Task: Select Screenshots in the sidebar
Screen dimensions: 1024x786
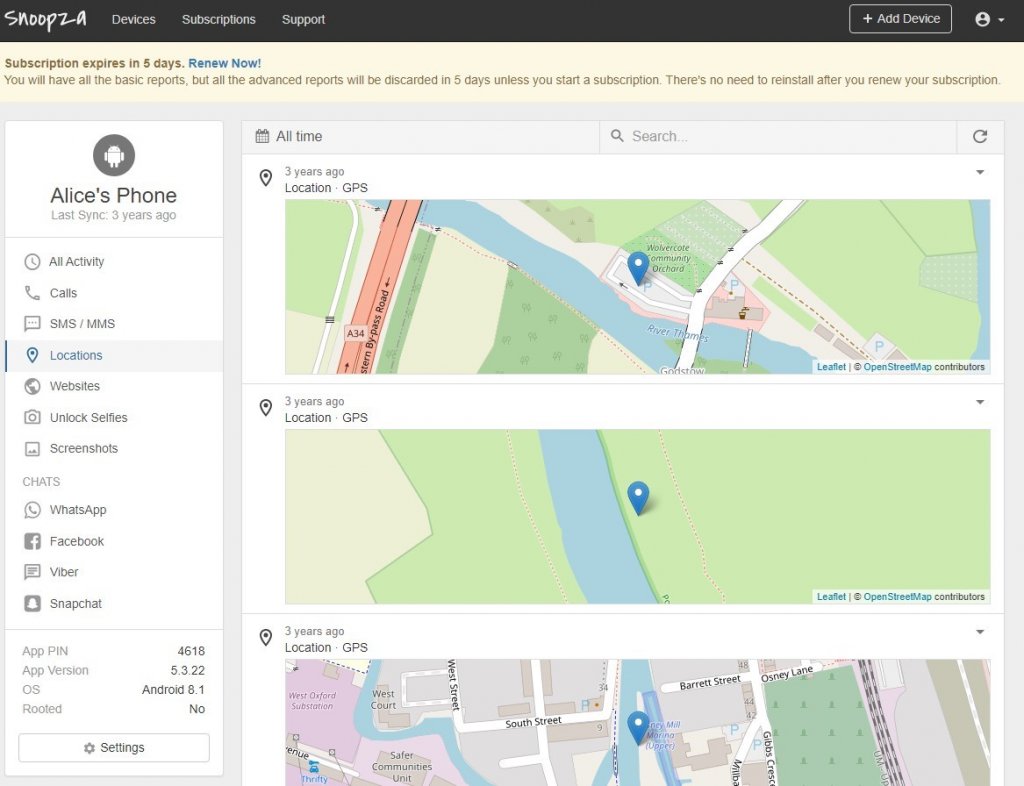Action: [114, 448]
